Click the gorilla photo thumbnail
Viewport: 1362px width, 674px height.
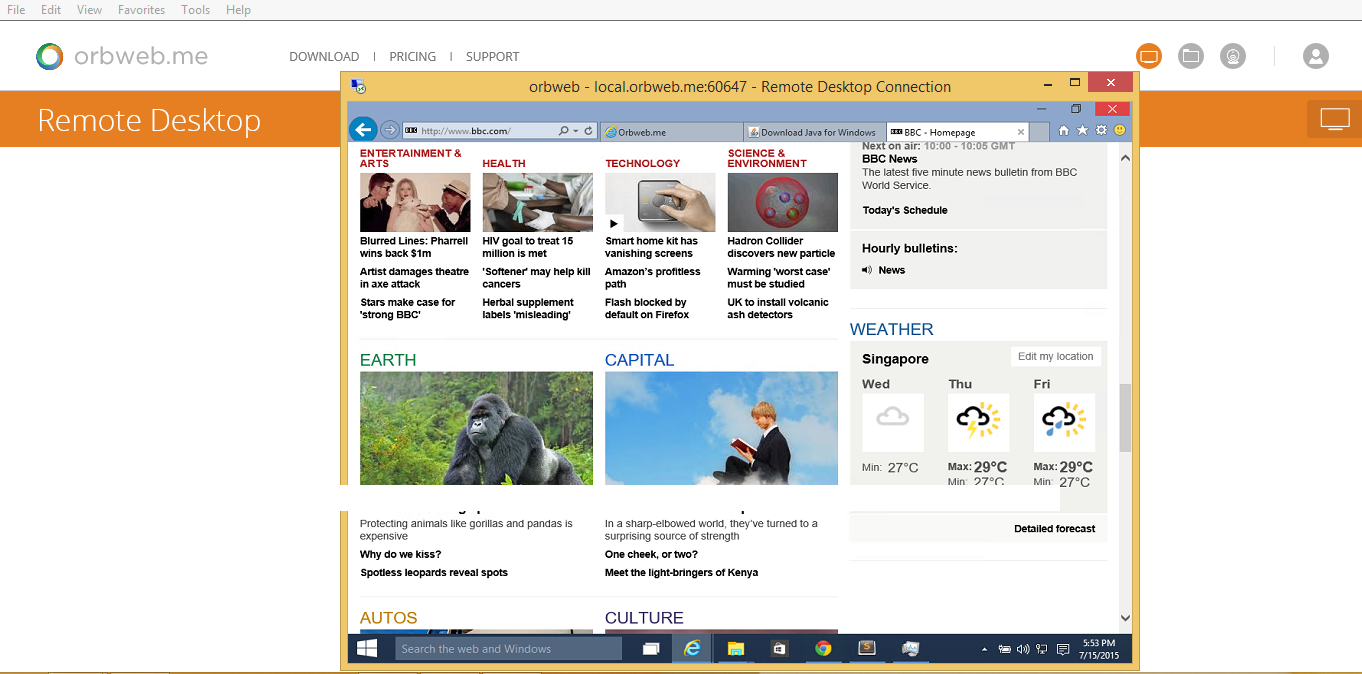[476, 429]
